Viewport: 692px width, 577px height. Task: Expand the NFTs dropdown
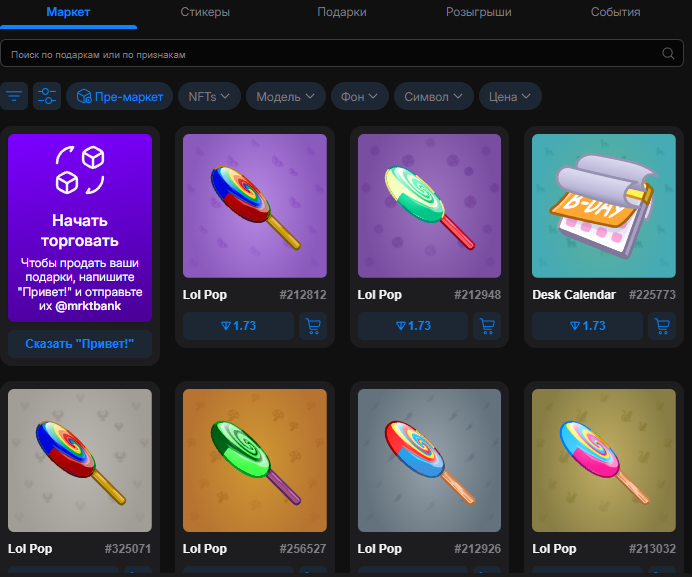click(209, 97)
